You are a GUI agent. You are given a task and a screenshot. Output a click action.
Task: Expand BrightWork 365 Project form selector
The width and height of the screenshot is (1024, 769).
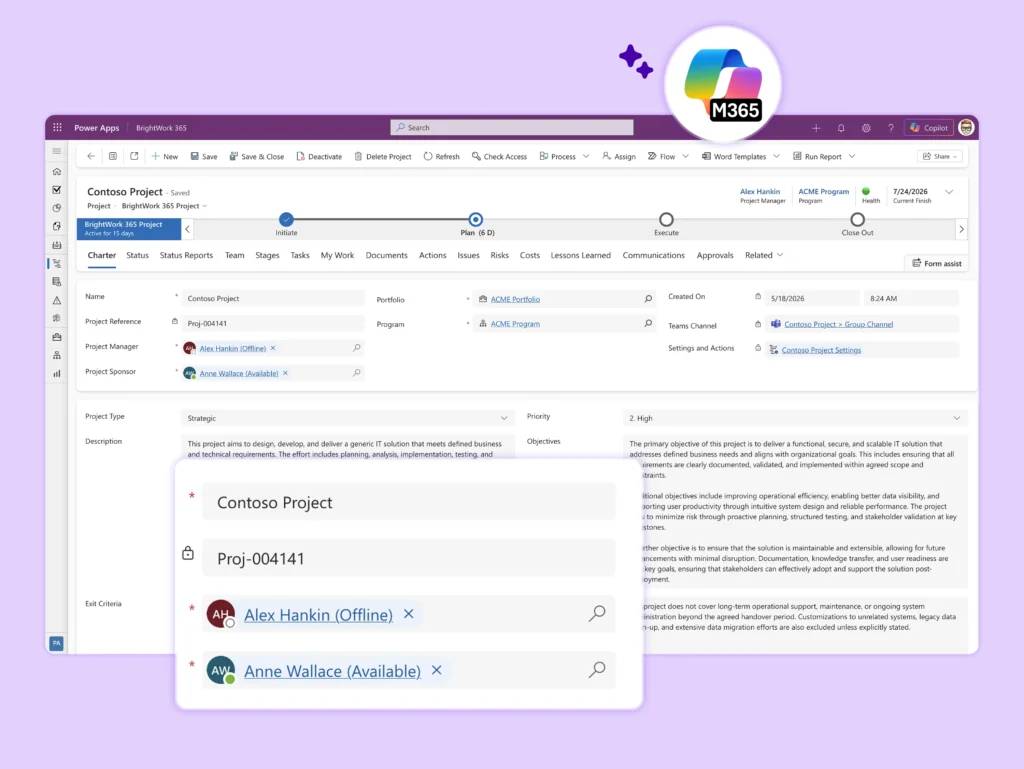164,206
